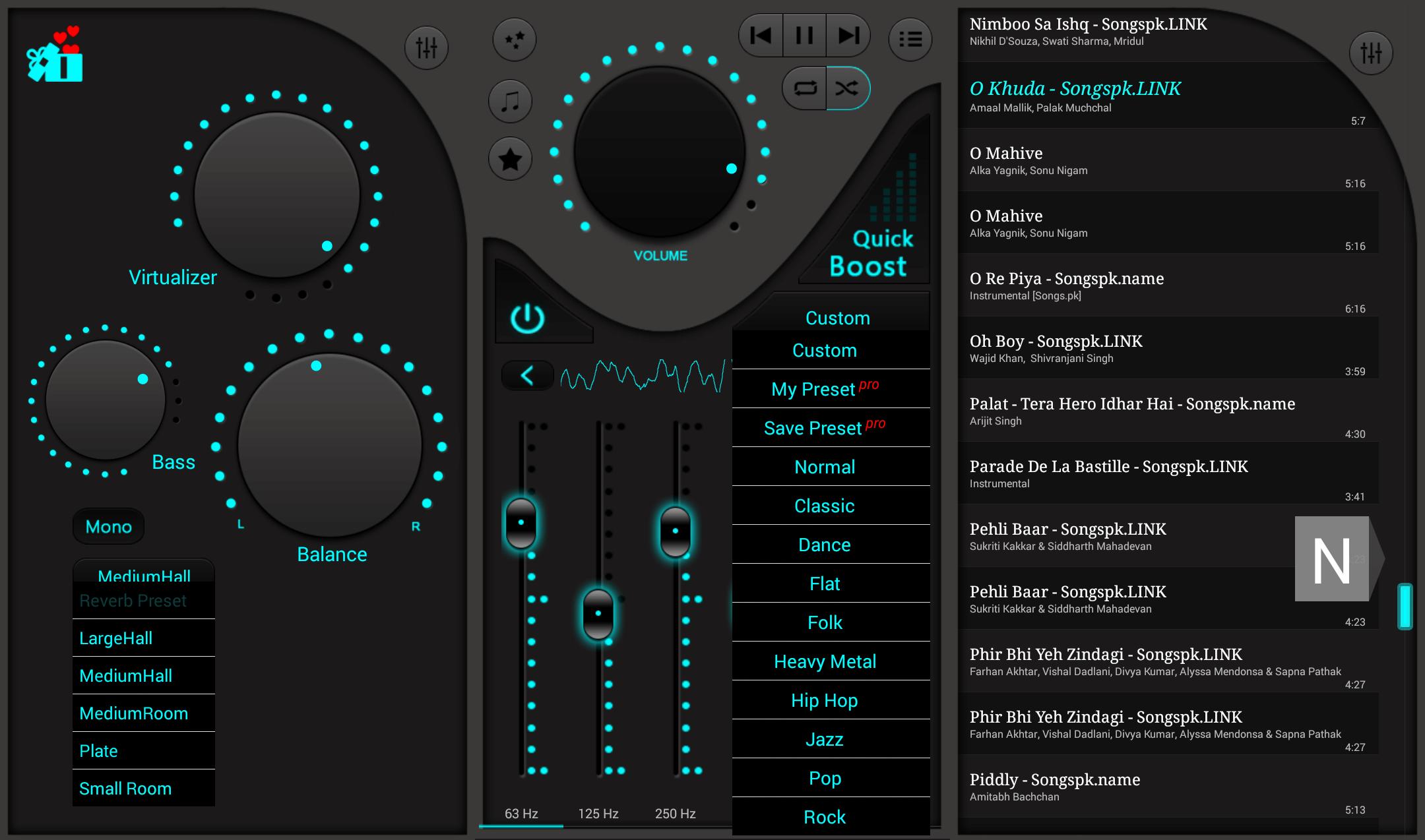Toggle repeat mode
The height and width of the screenshot is (840, 1425).
[x=804, y=88]
